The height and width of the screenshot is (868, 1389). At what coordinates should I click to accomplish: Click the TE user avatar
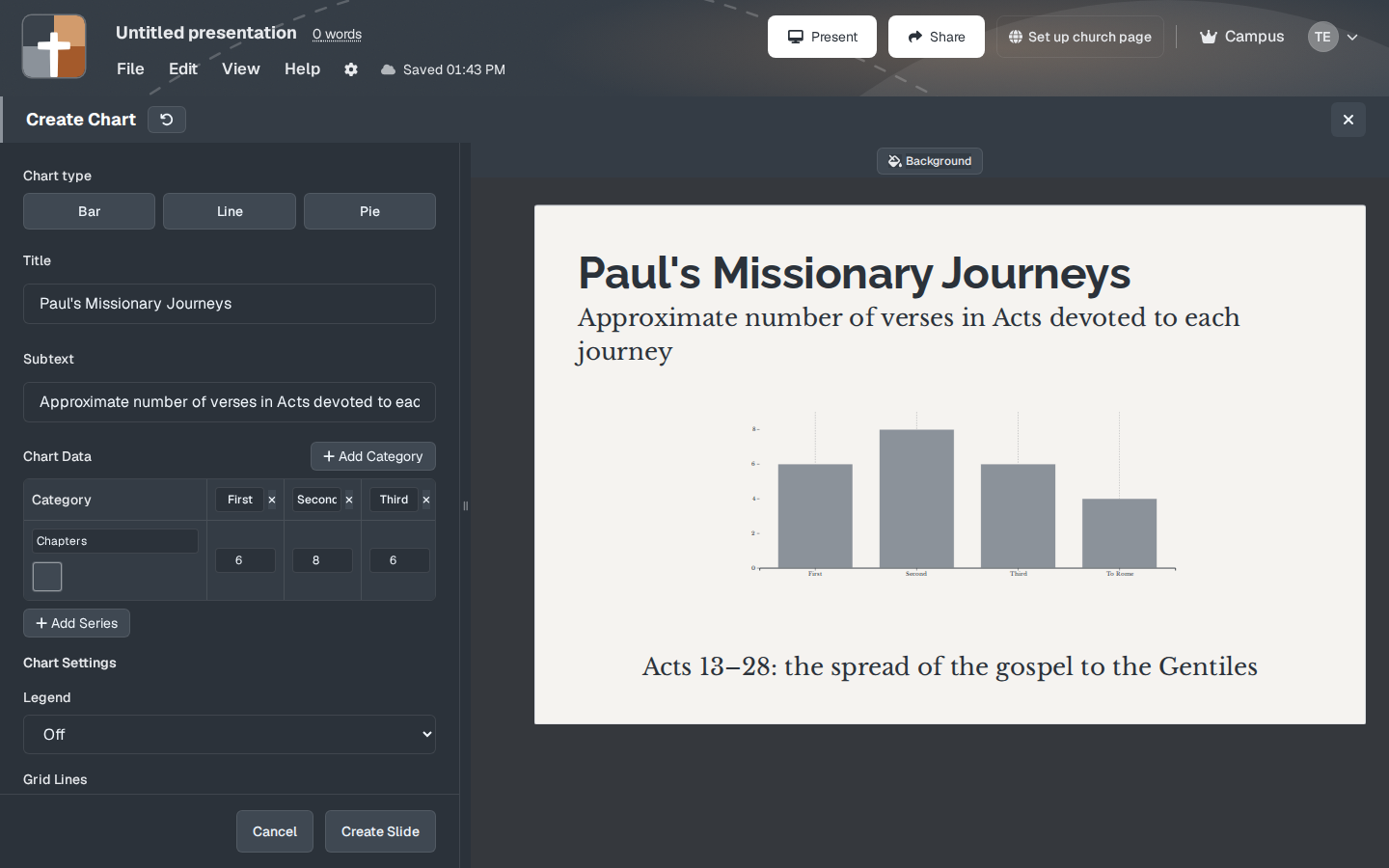pyautogui.click(x=1322, y=37)
